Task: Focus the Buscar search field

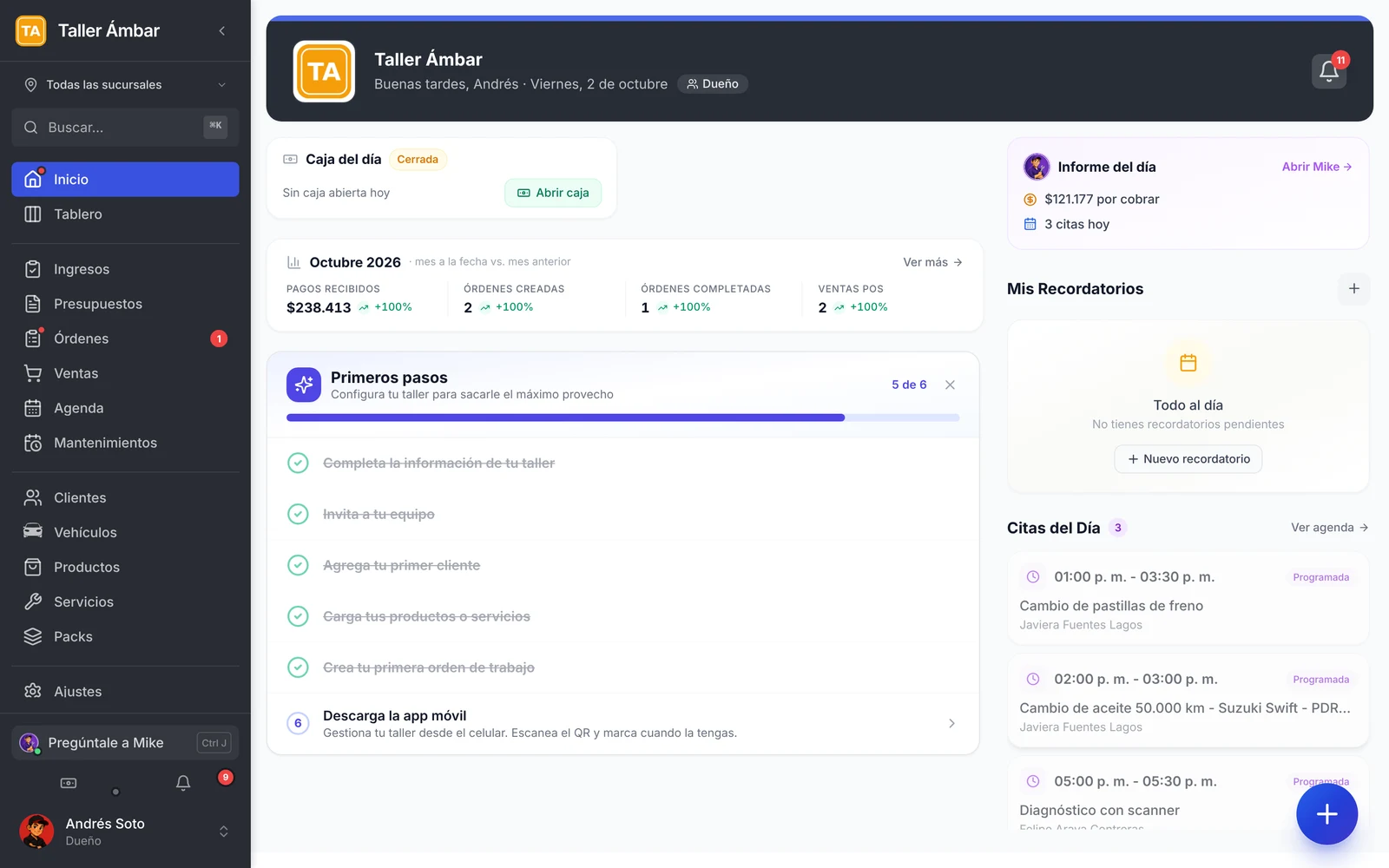Action: pyautogui.click(x=125, y=128)
